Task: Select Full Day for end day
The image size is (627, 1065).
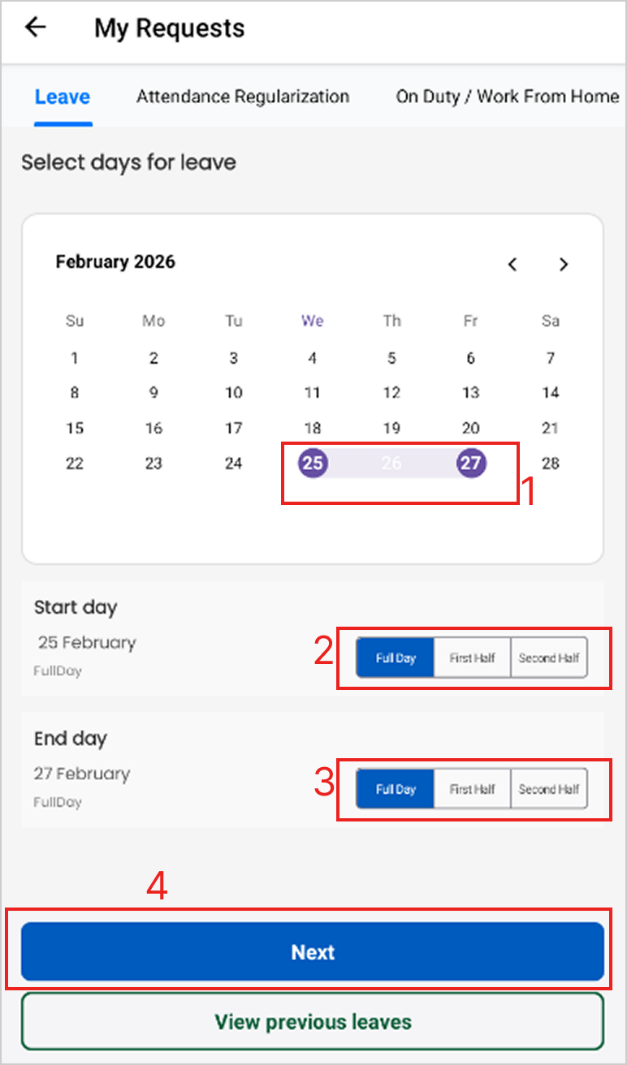Action: [x=395, y=789]
